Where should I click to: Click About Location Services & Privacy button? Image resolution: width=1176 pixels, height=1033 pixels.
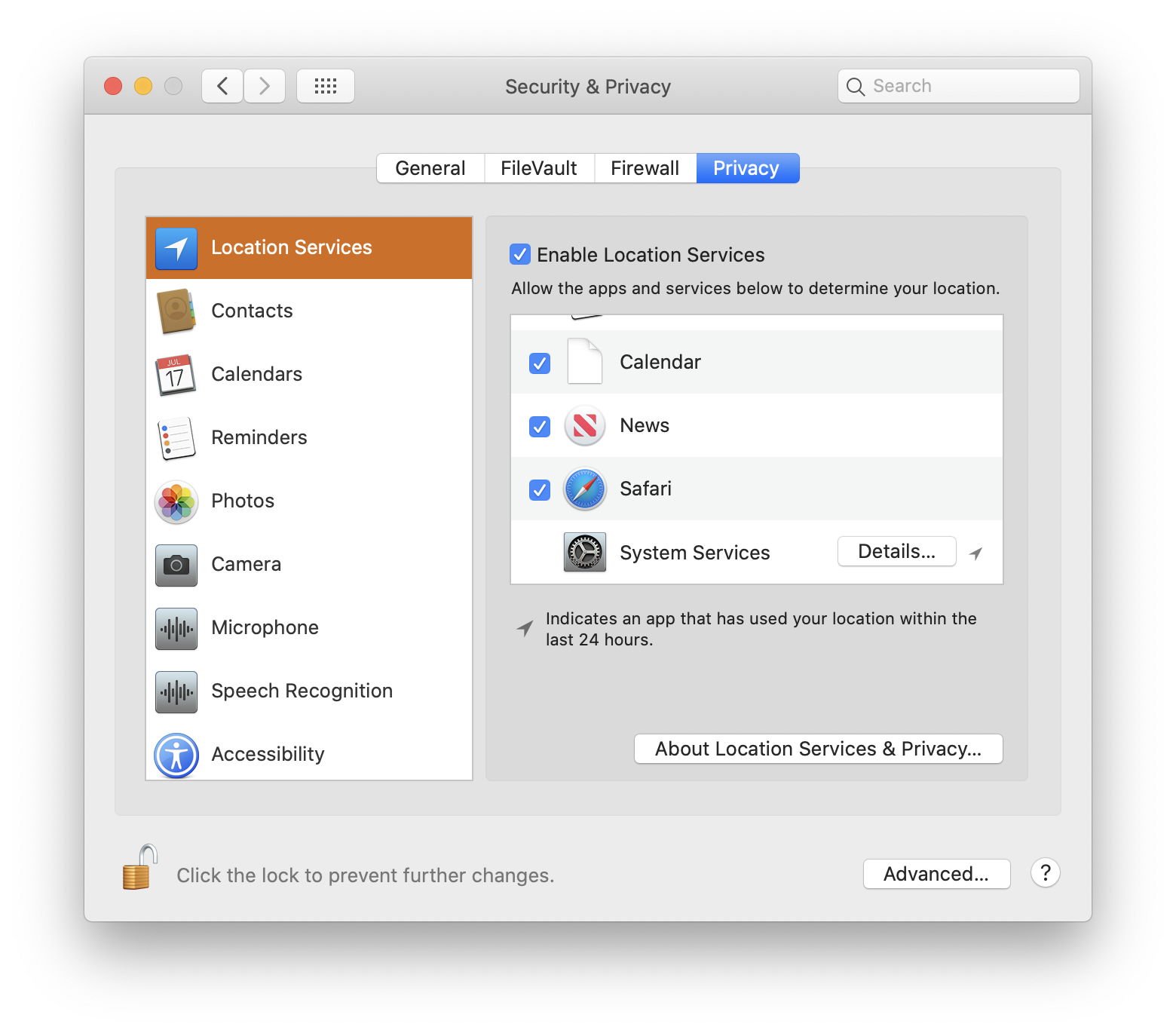click(818, 749)
